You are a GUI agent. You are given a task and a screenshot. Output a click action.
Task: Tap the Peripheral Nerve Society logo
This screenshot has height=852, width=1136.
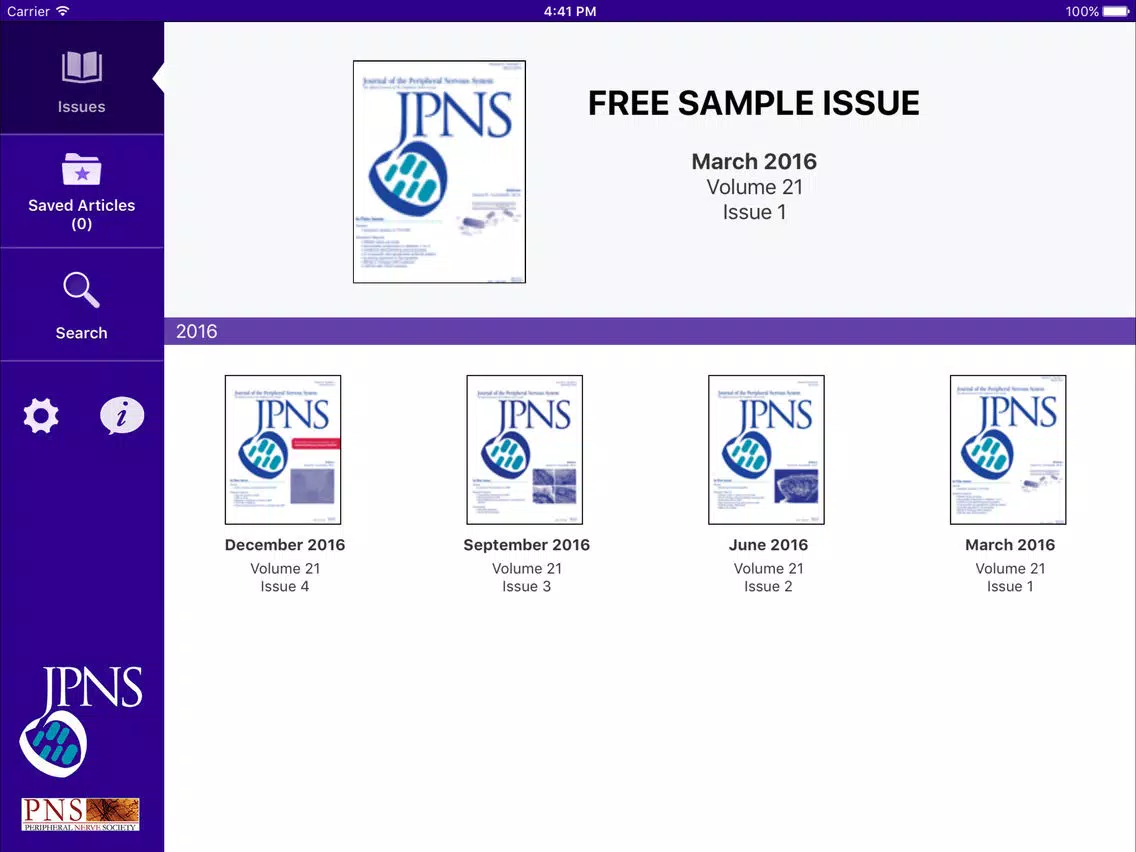pyautogui.click(x=80, y=814)
